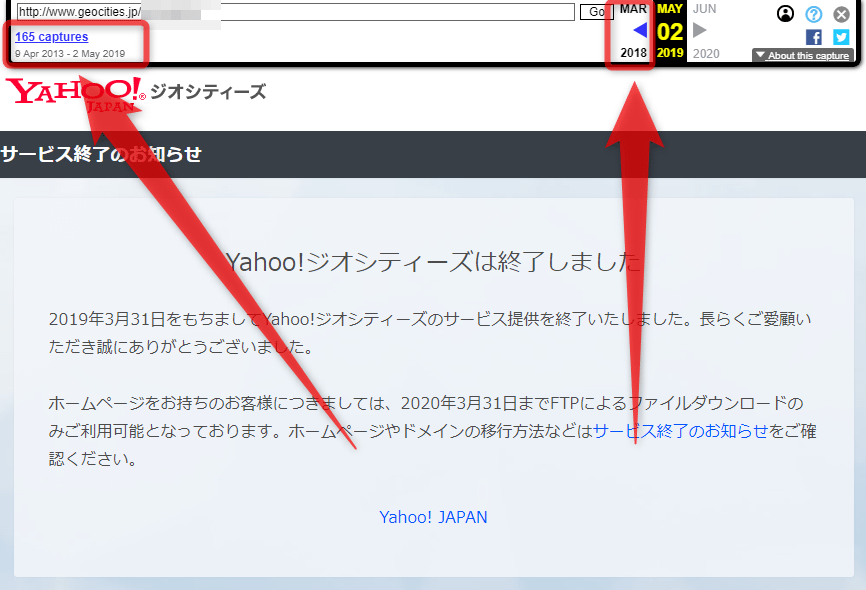This screenshot has height=590, width=866.
Task: Select the 2018 year in timeline
Action: [633, 53]
